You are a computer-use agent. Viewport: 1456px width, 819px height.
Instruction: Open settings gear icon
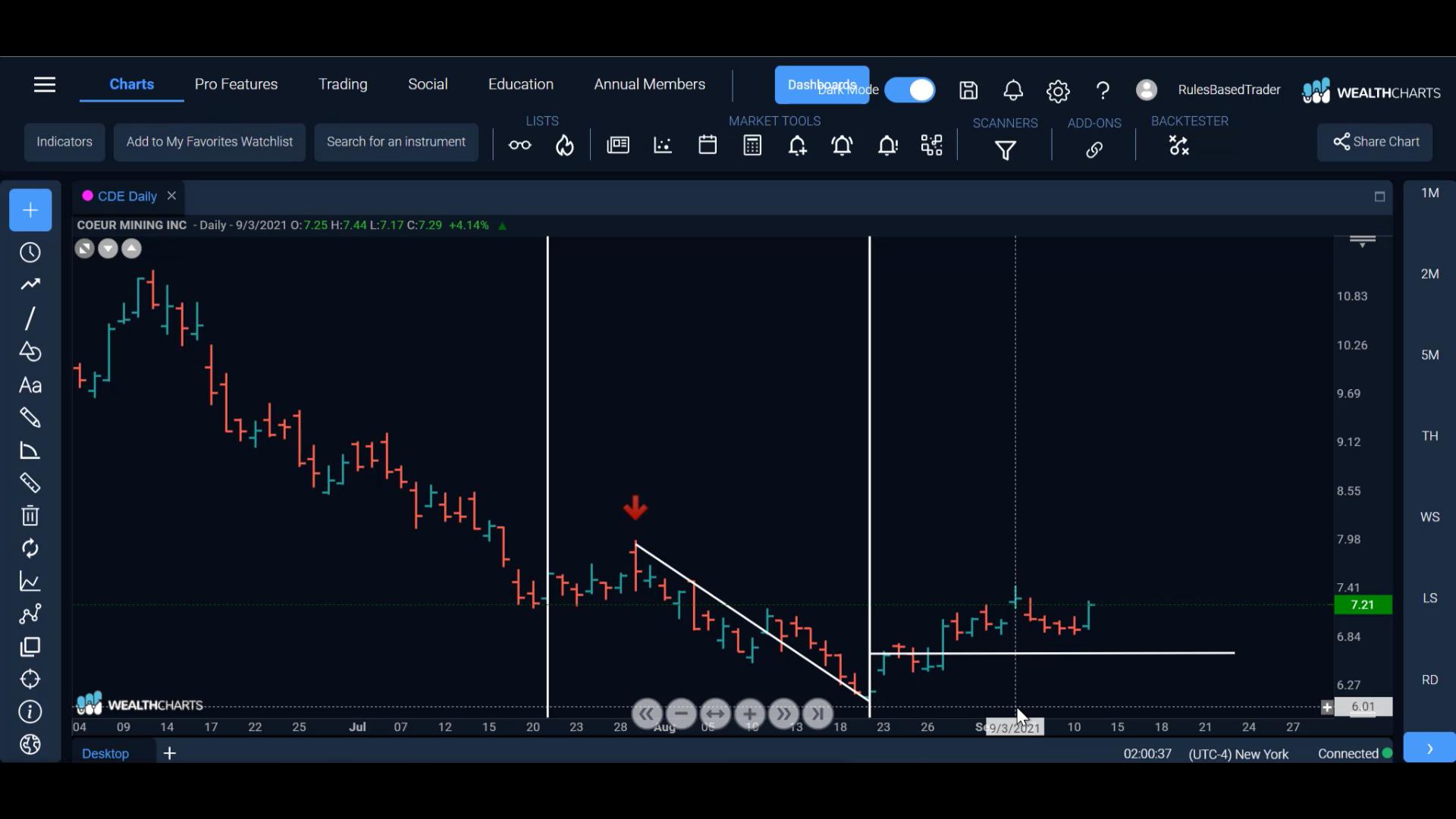pos(1058,91)
